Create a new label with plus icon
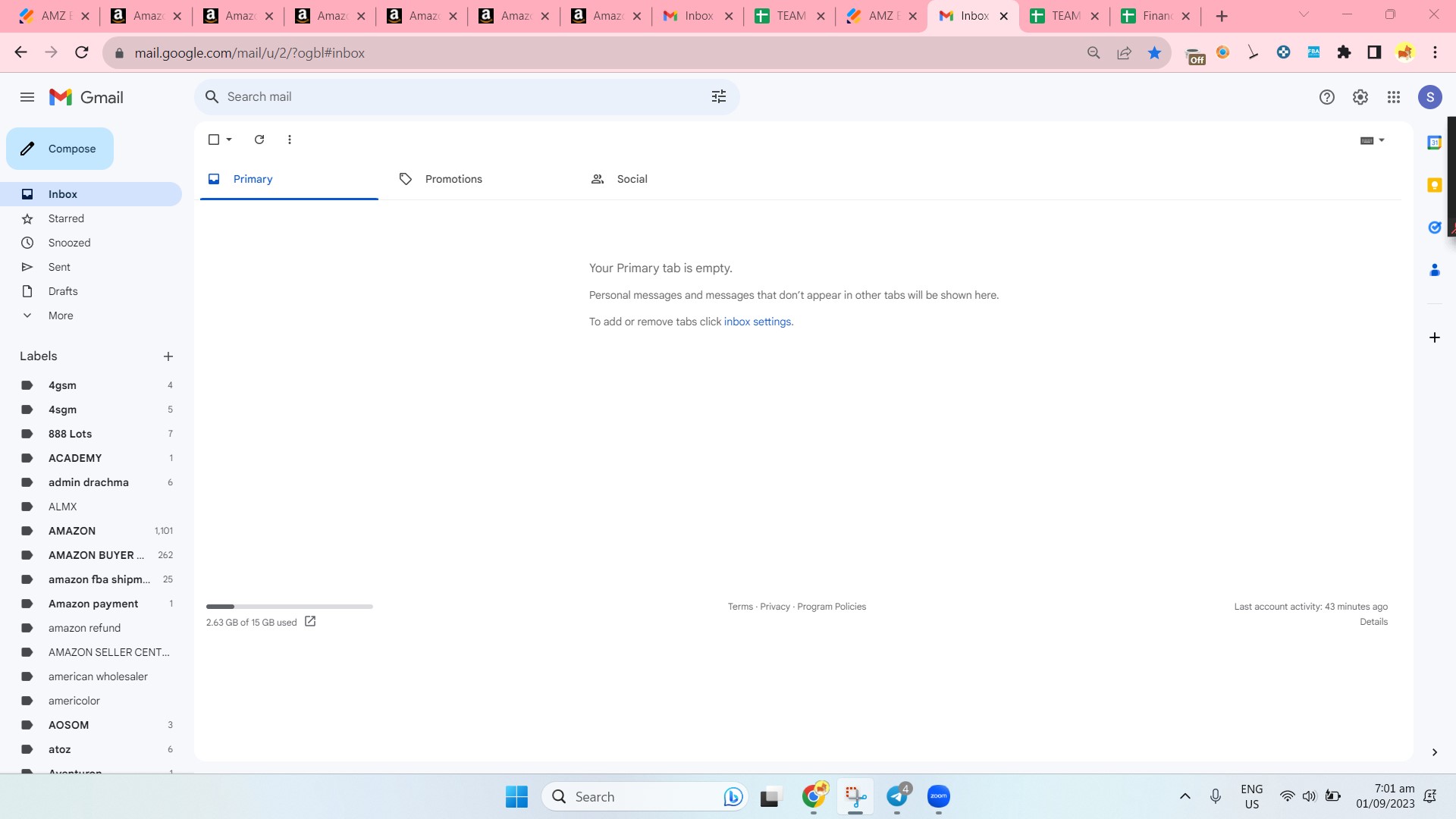Image resolution: width=1456 pixels, height=819 pixels. point(168,356)
